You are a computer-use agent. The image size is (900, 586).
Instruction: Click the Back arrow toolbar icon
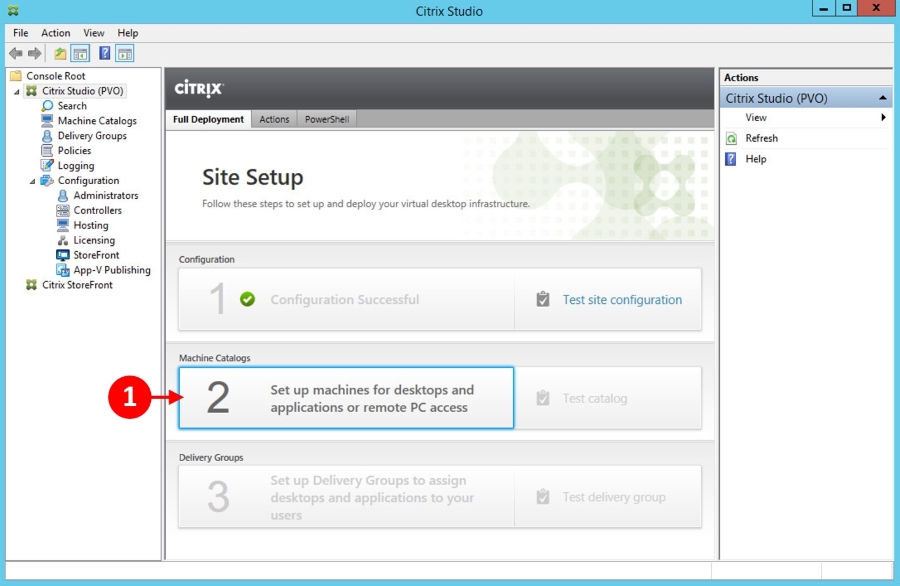pos(15,54)
